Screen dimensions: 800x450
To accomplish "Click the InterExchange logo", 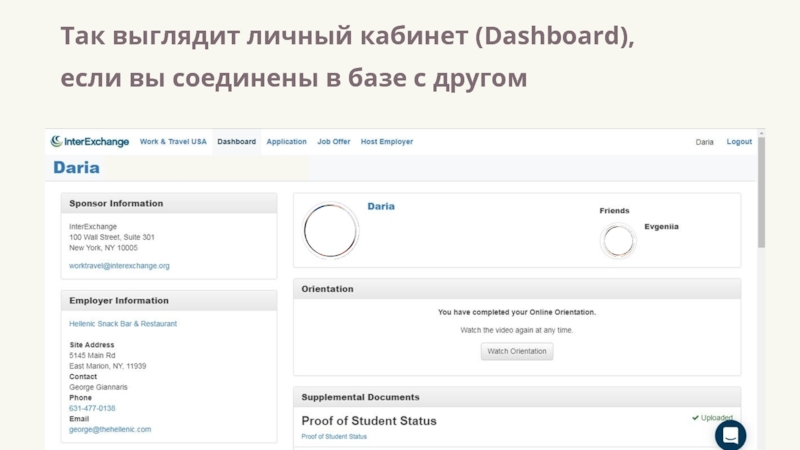I will [90, 142].
